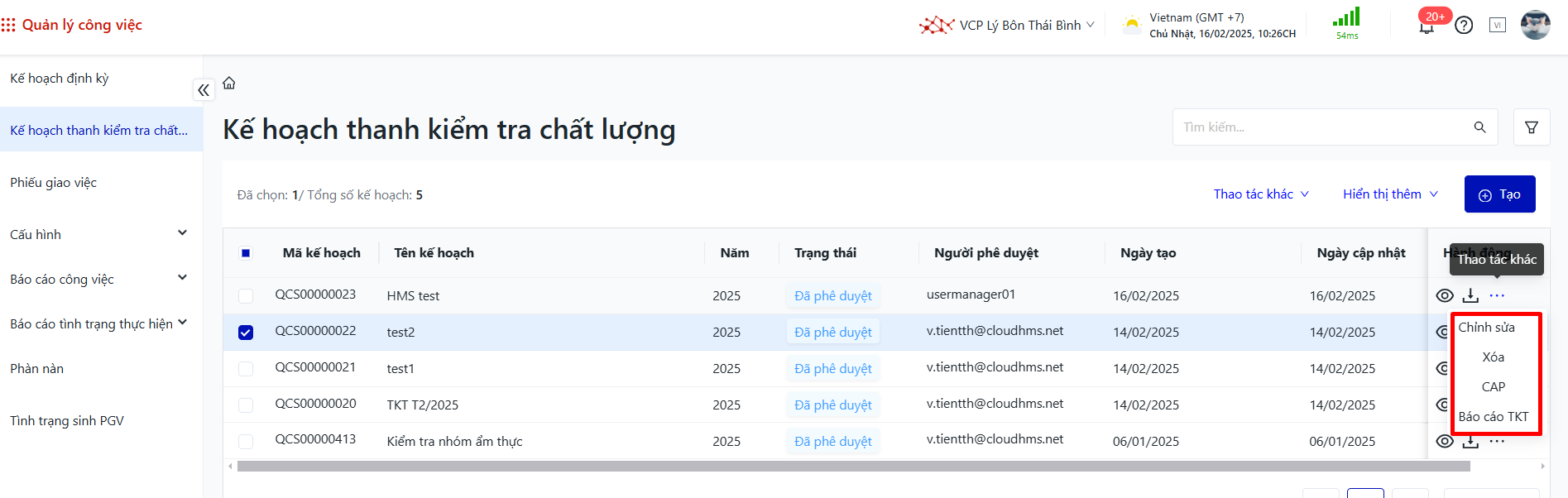Select Báo cáo TKT menu entry
Image resolution: width=1568 pixels, height=498 pixels.
[x=1494, y=417]
